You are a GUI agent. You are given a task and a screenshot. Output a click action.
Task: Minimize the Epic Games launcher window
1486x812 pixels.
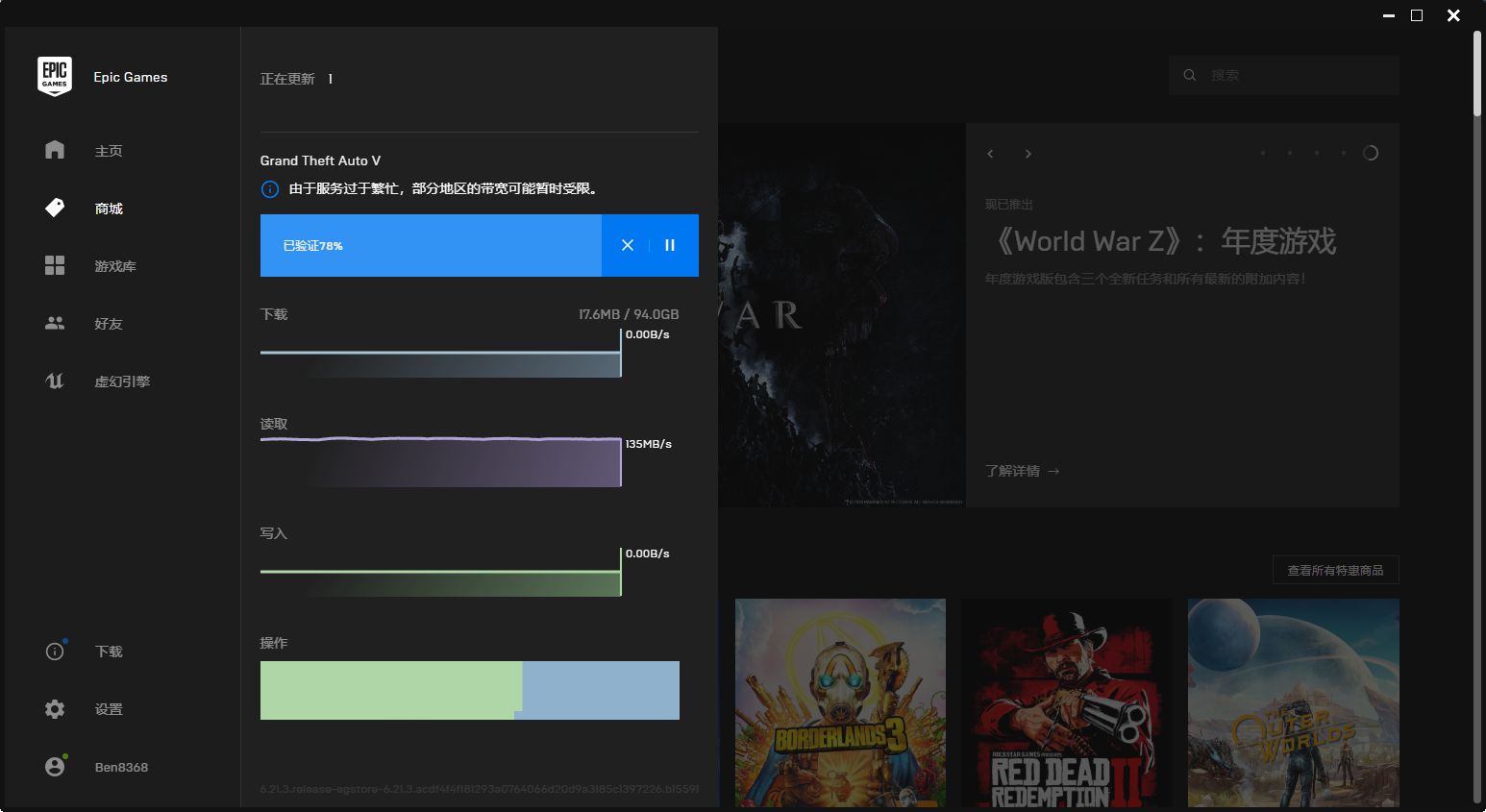[1389, 15]
